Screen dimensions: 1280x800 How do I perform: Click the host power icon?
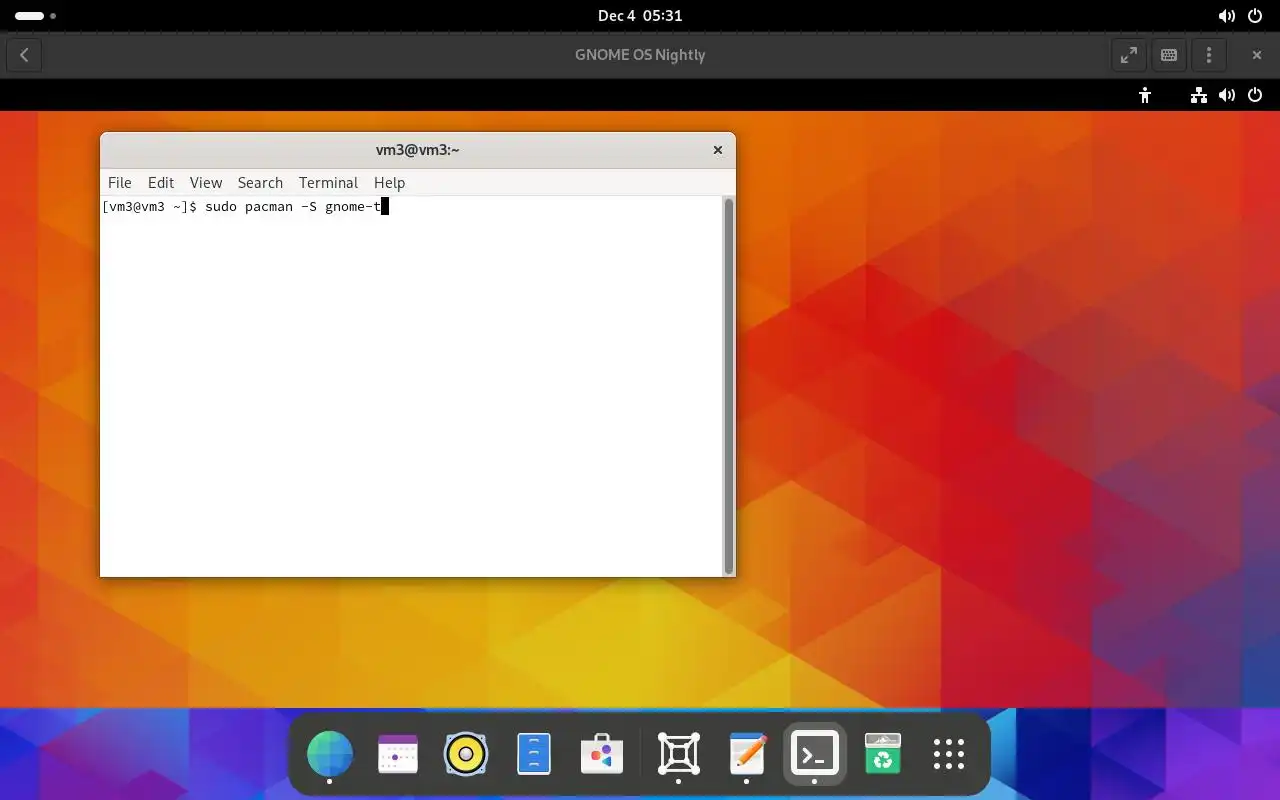(x=1256, y=16)
